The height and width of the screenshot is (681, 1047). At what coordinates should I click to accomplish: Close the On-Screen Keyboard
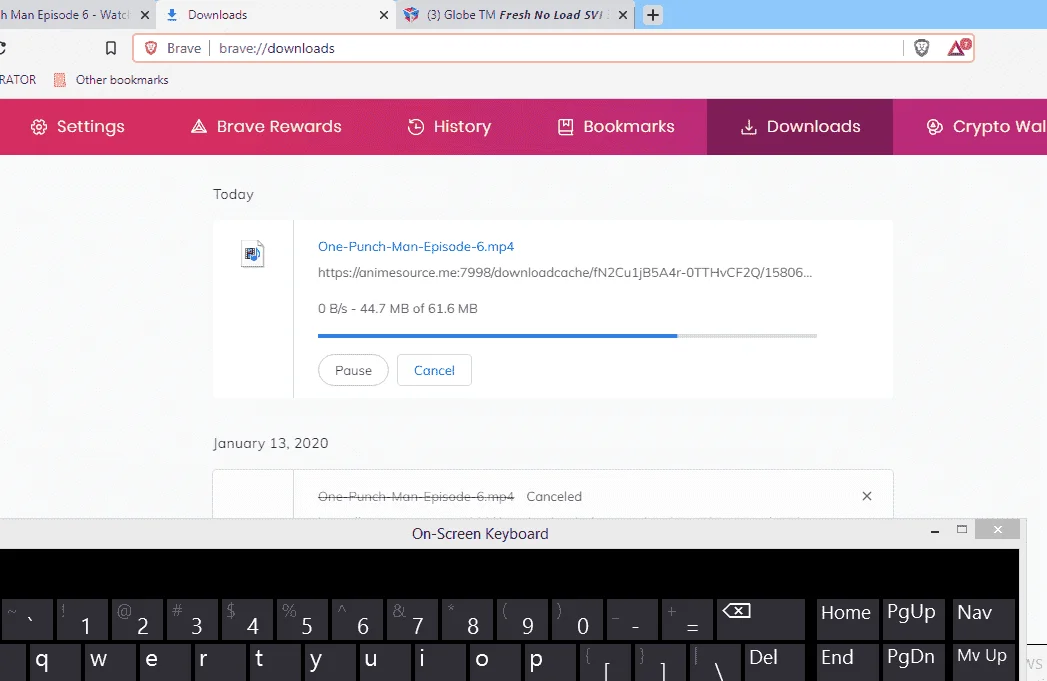pyautogui.click(x=998, y=529)
